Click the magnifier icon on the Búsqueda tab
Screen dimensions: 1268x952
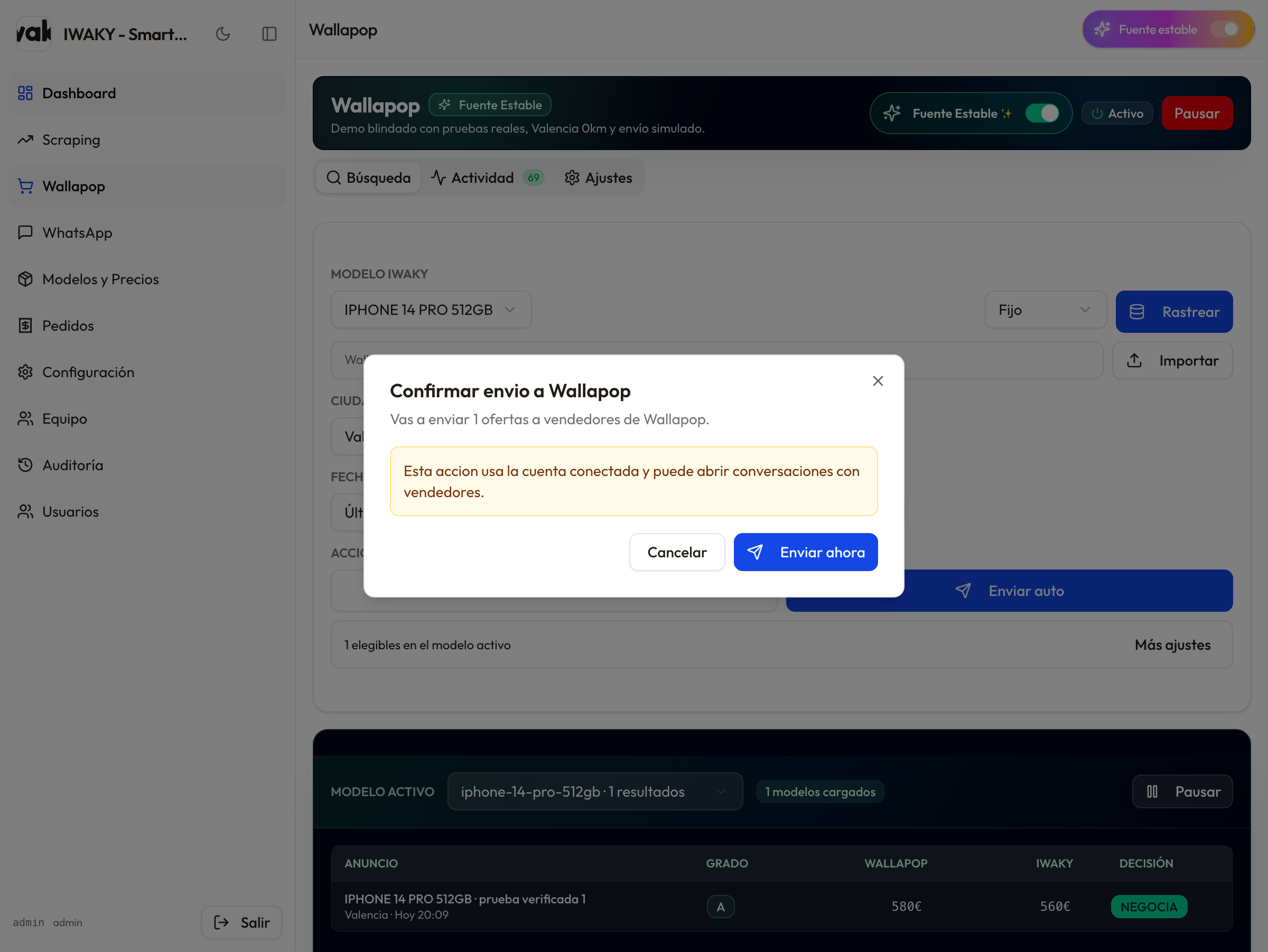point(333,178)
